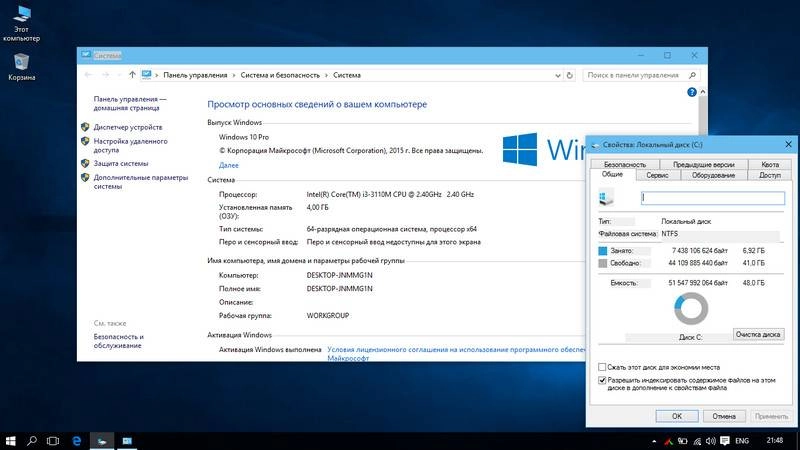
Task: Open taskbar search magnifier
Action: coord(32,441)
